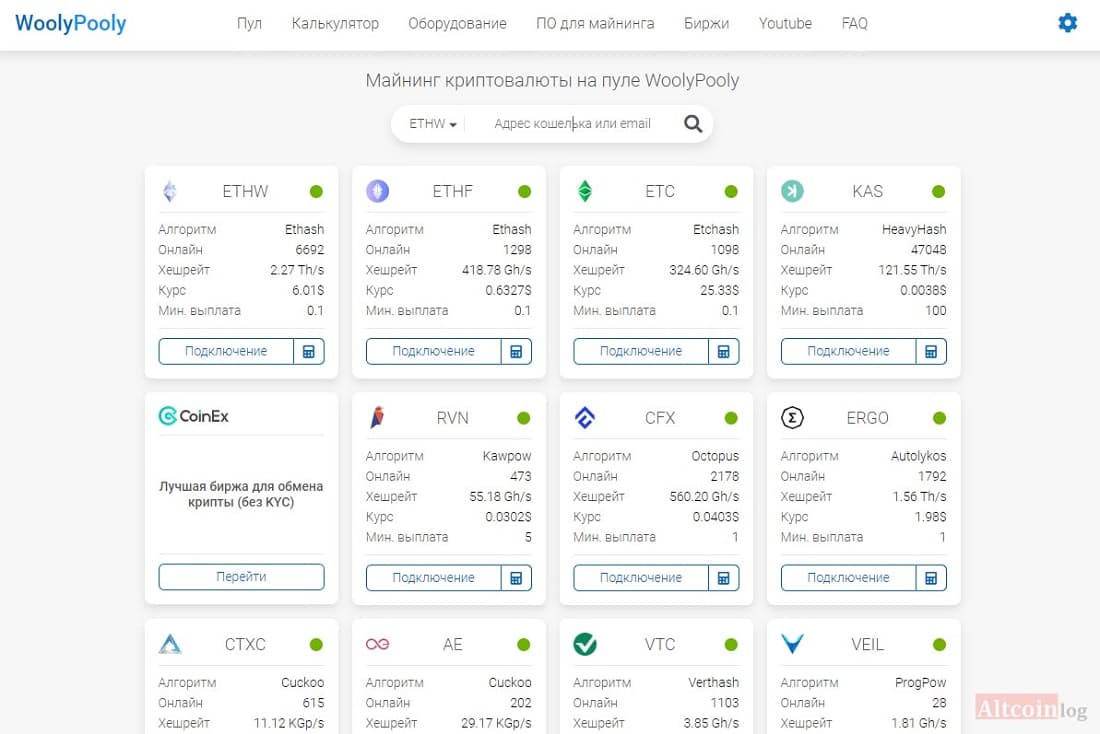This screenshot has height=734, width=1100.
Task: Click Подключение button in KAS card
Action: (848, 352)
